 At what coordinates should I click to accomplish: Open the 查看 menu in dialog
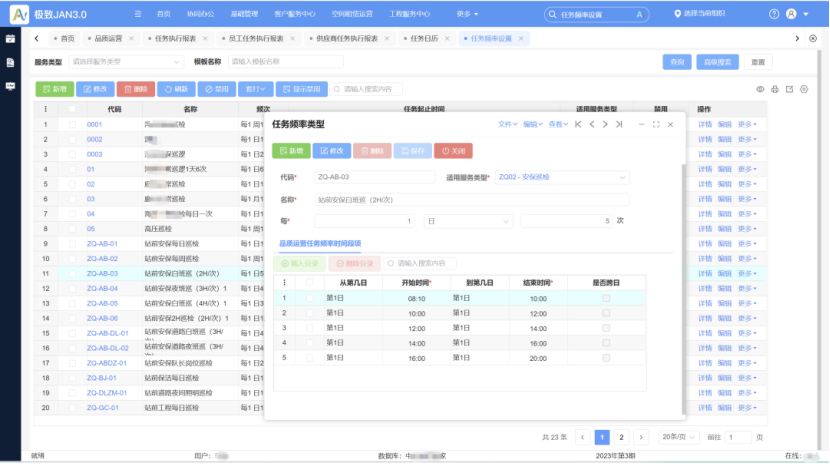[558, 124]
